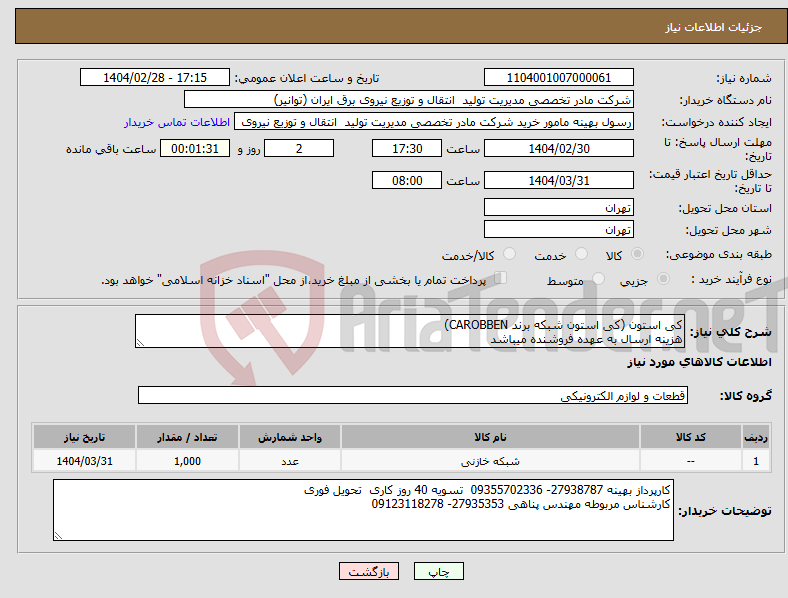Click the شماره نیاز label
The width and height of the screenshot is (788, 598).
coord(744,78)
